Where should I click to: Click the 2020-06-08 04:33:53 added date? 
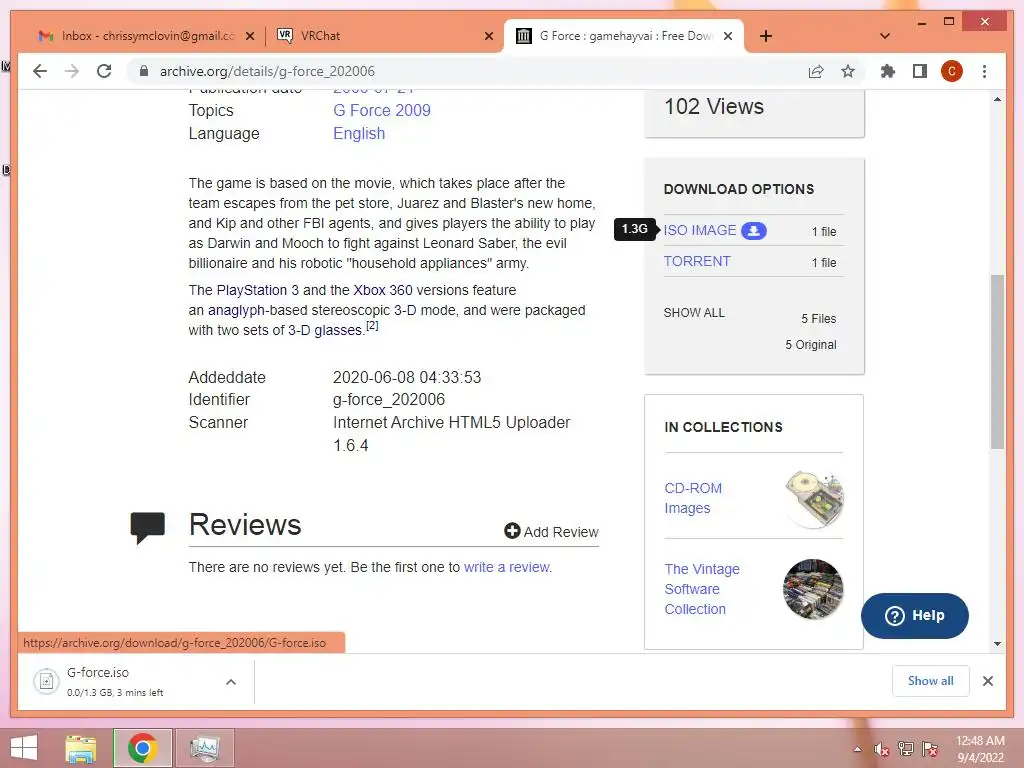point(407,377)
